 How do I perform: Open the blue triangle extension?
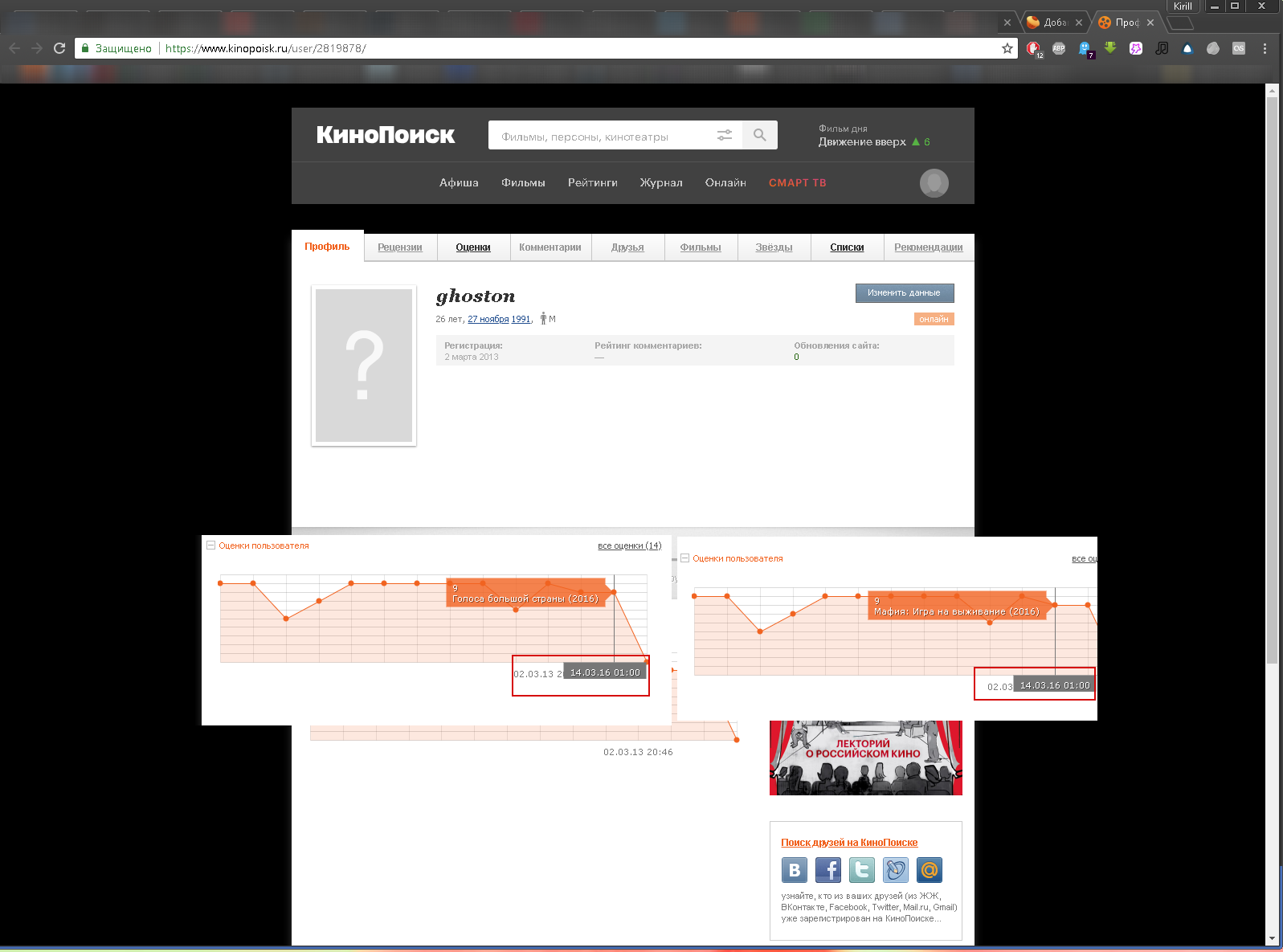click(1187, 48)
